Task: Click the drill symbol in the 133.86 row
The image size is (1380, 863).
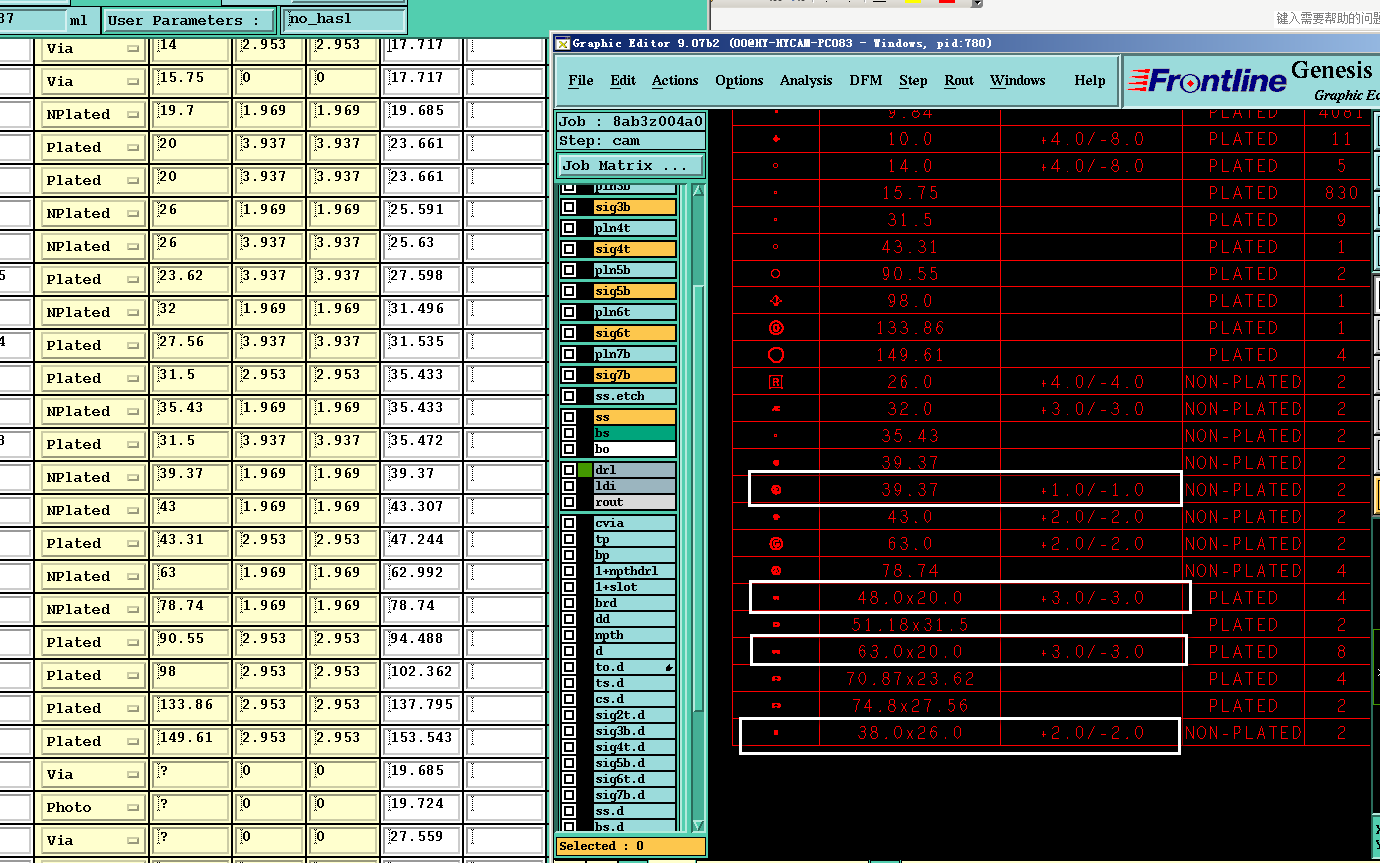Action: (775, 328)
